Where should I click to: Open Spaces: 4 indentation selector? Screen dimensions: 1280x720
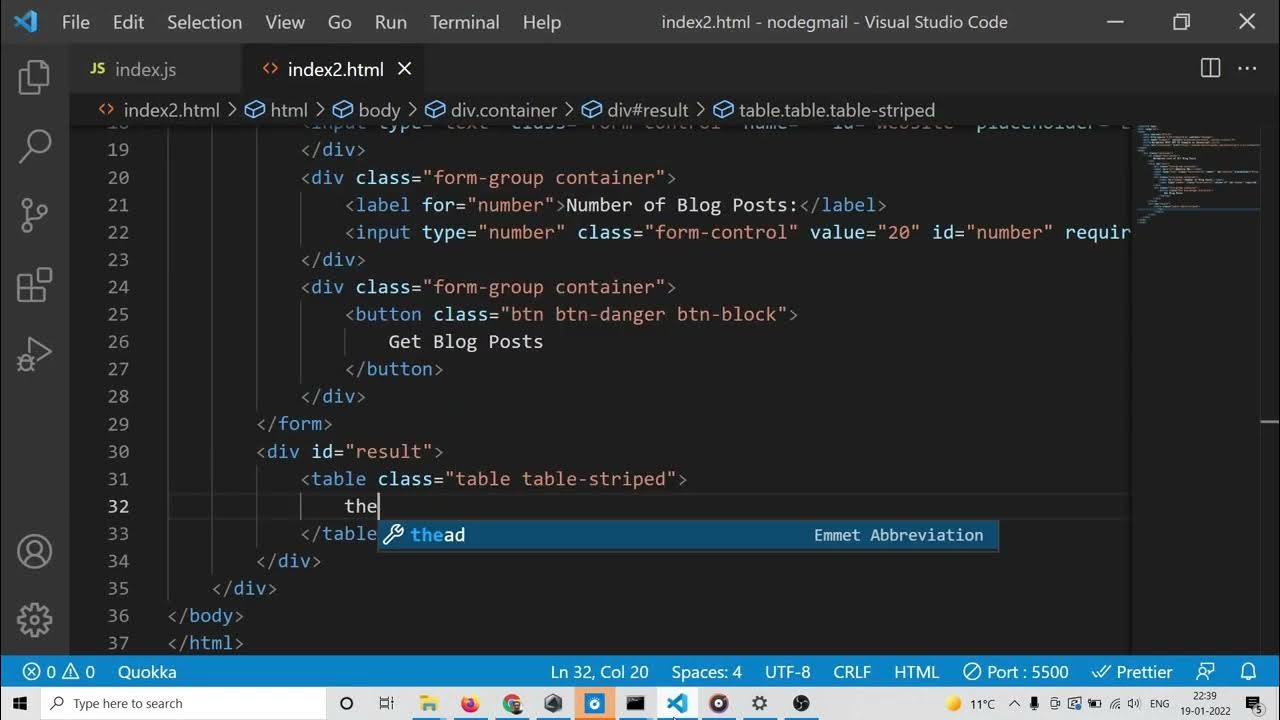pos(706,672)
